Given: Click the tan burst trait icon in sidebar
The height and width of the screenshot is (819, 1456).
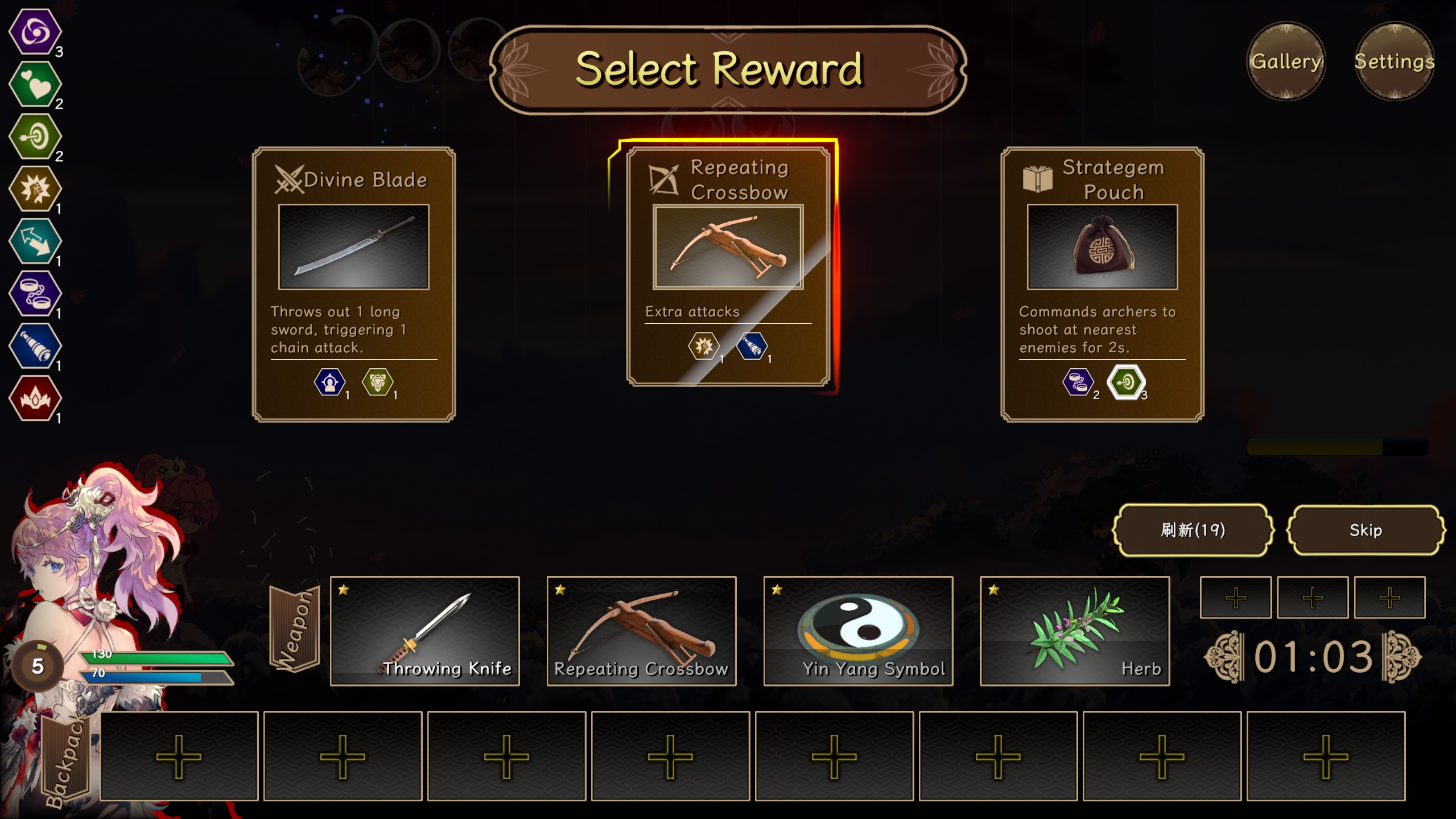Looking at the screenshot, I should click(x=35, y=189).
